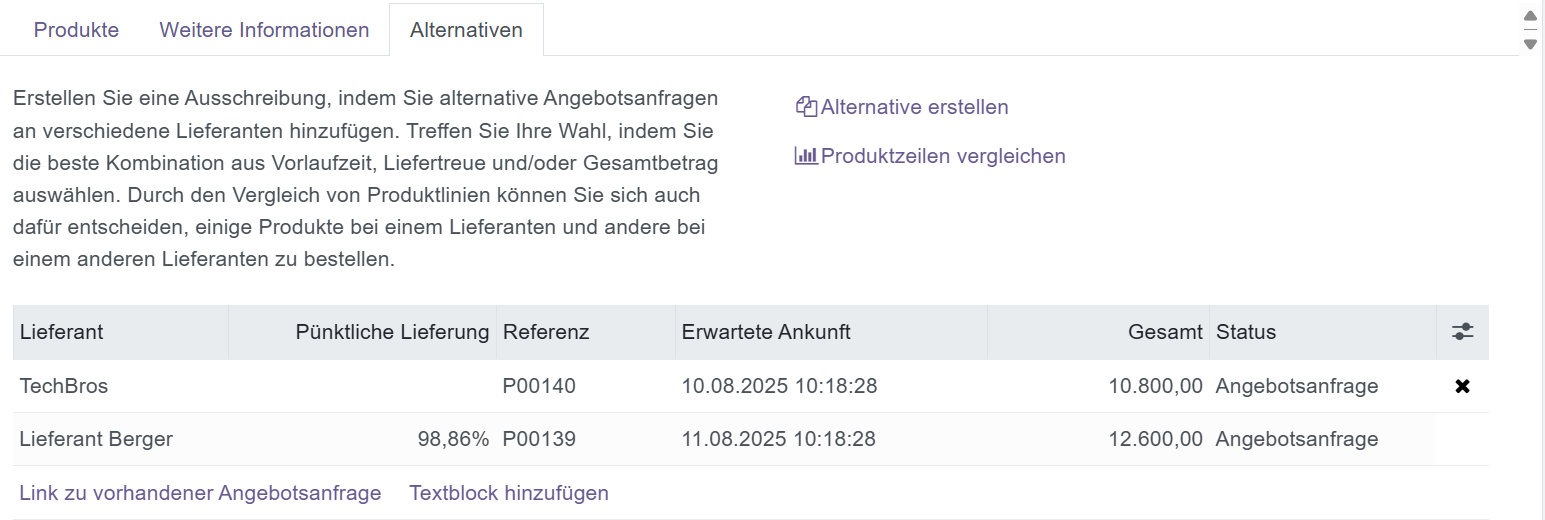Click the bar chart icon beside Produktzeilen vergleichen
This screenshot has width=1545, height=520.
pyautogui.click(x=806, y=156)
